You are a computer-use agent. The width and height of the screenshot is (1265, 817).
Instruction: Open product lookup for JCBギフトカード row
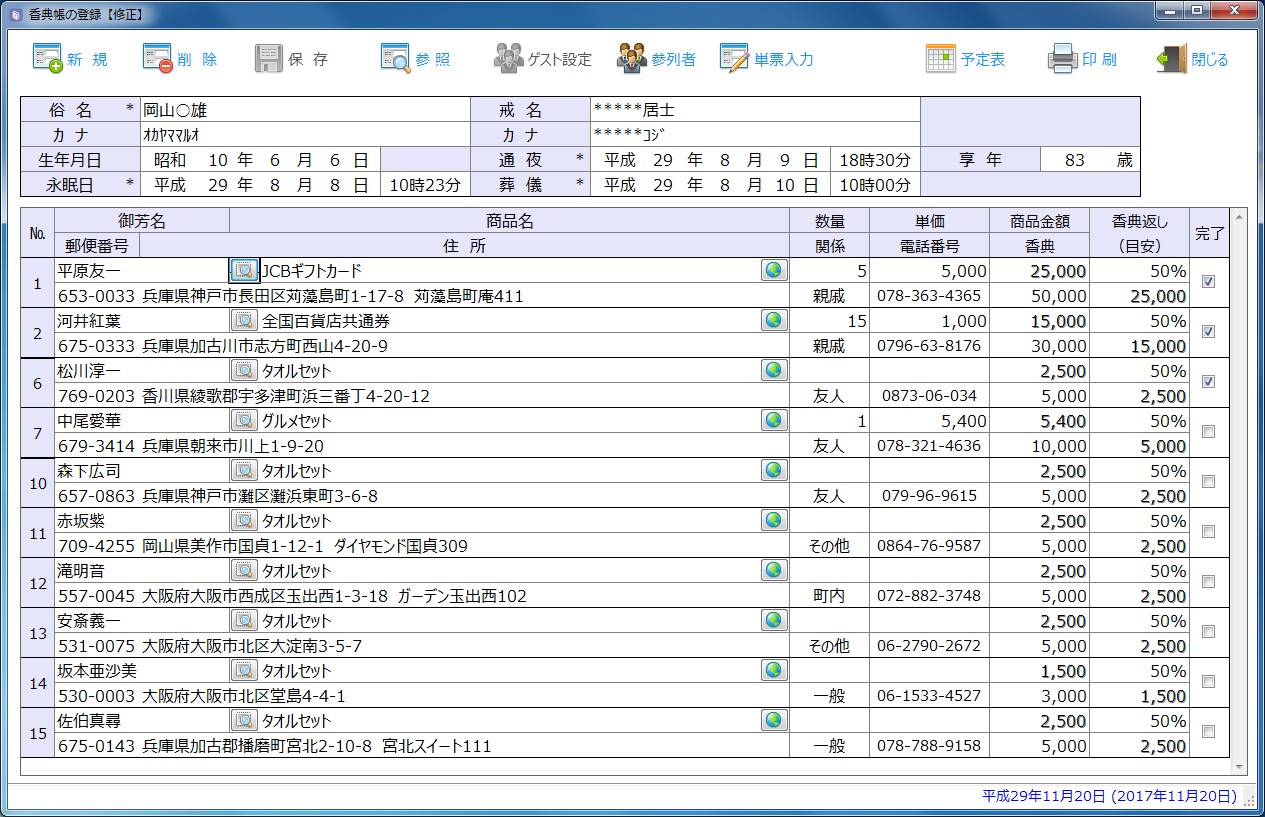point(243,270)
